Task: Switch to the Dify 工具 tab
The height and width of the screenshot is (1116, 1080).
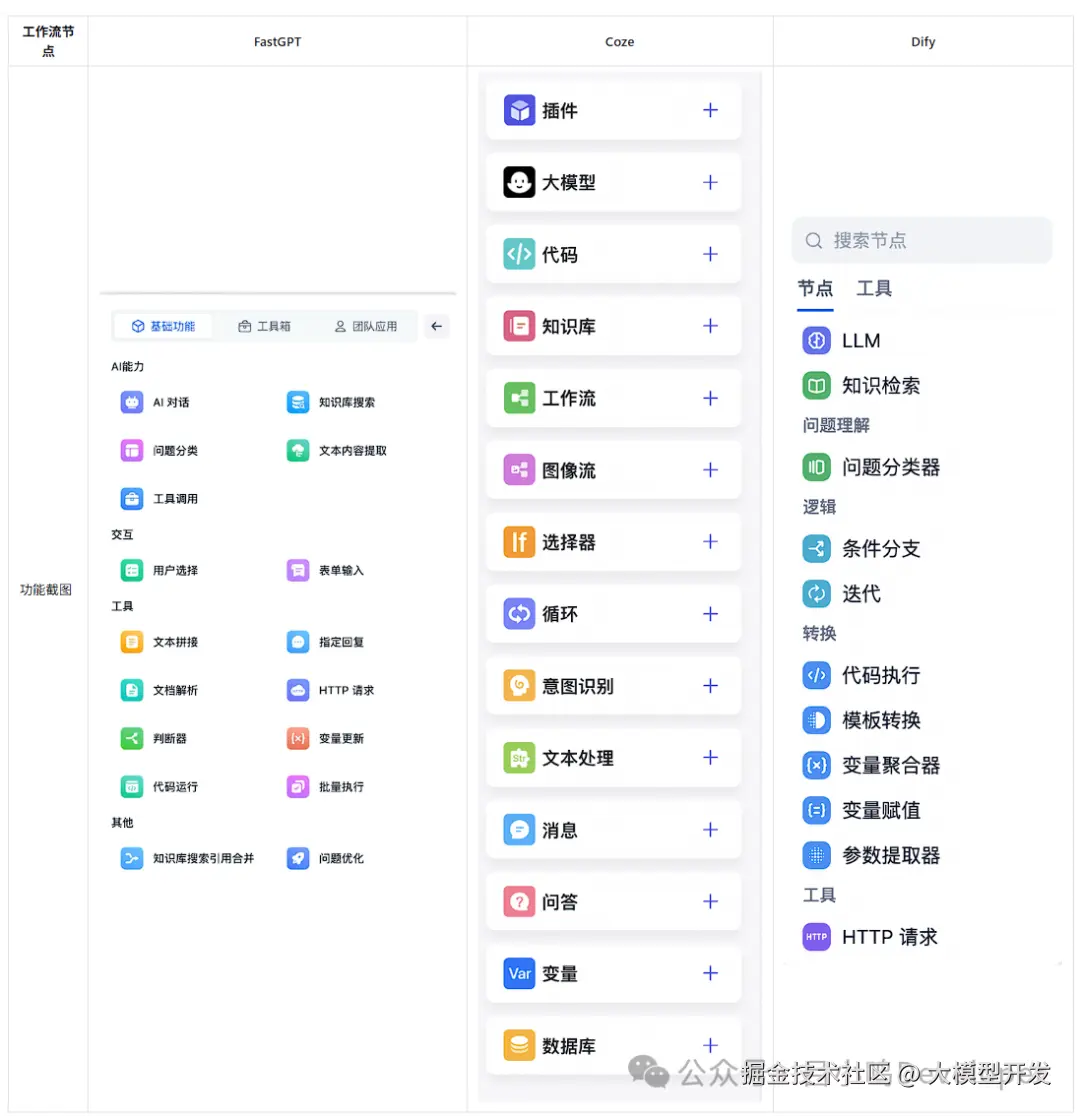Action: pyautogui.click(x=874, y=289)
